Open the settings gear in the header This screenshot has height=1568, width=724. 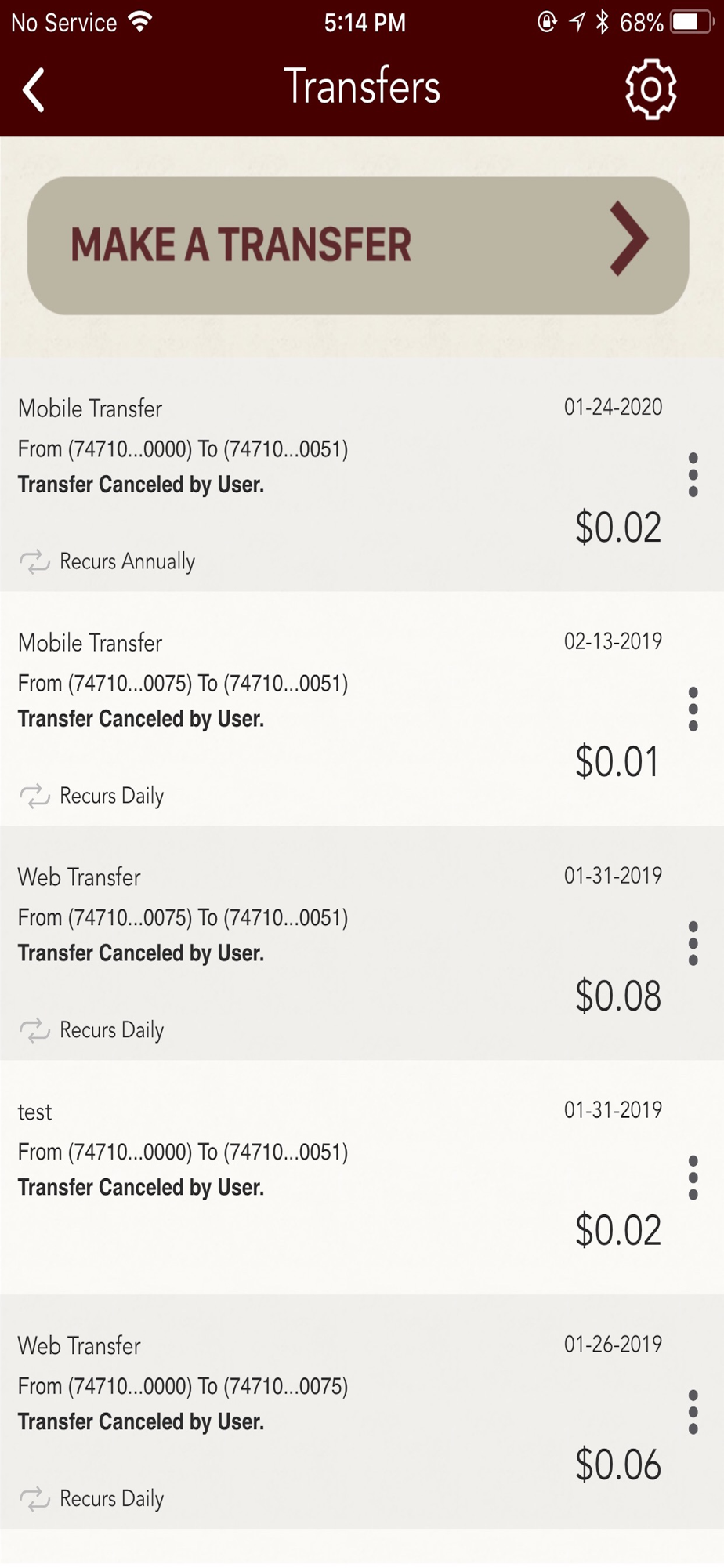tap(650, 89)
